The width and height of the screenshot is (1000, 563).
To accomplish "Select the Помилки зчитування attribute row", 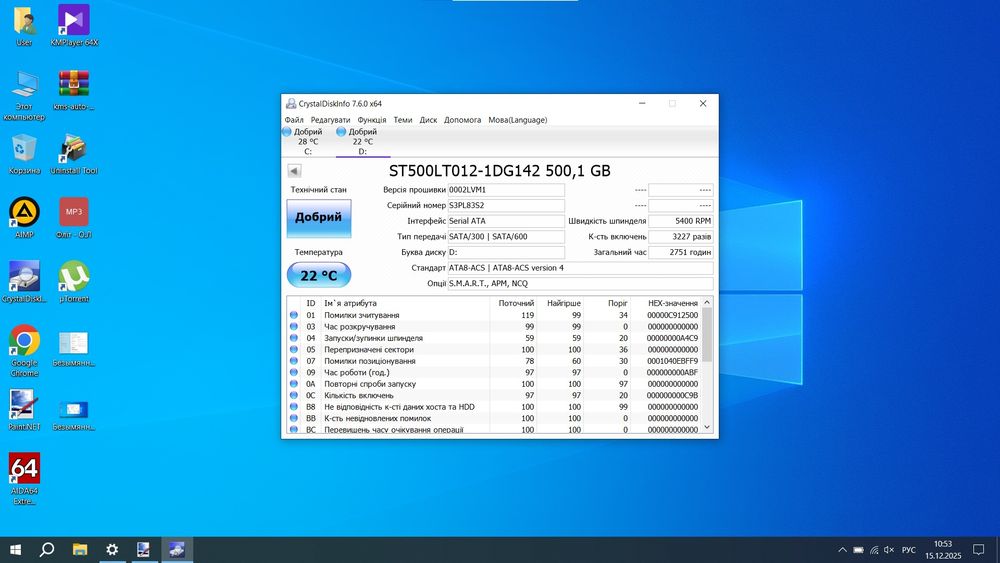I will 494,315.
